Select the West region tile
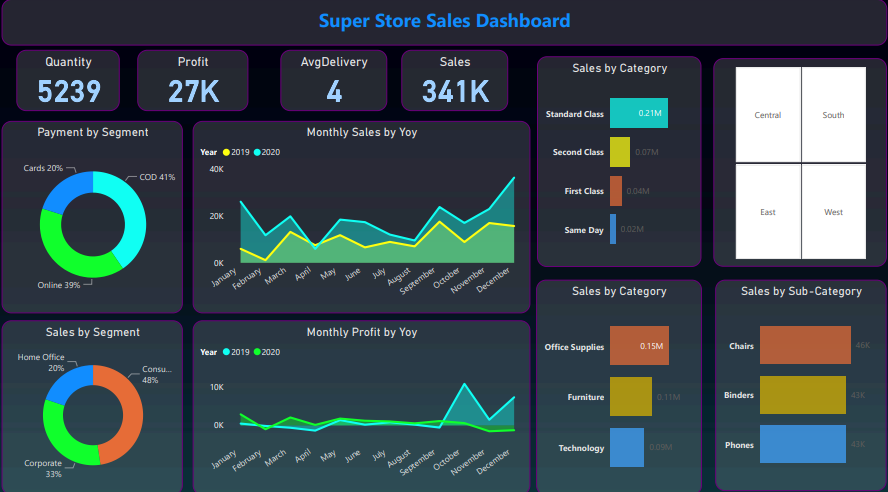The height and width of the screenshot is (492, 888). click(834, 212)
